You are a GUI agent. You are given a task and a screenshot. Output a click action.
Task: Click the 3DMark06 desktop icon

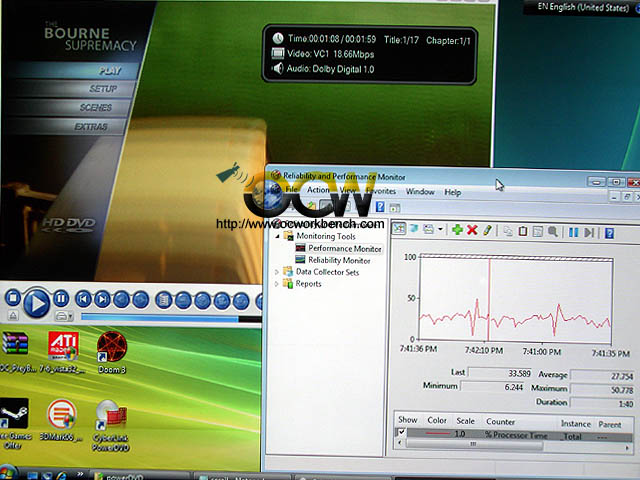click(62, 420)
